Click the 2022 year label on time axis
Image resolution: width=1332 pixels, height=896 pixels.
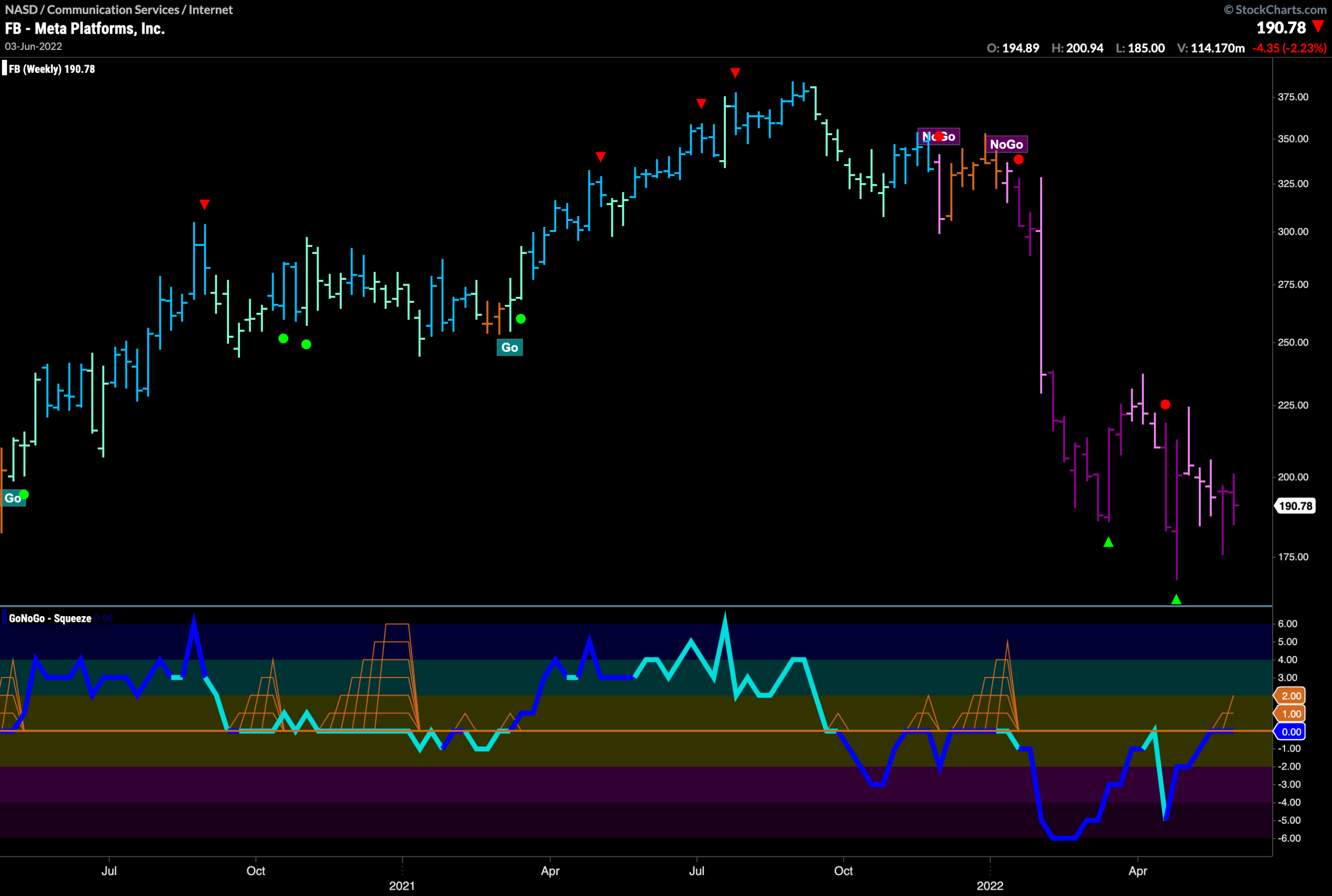(990, 886)
